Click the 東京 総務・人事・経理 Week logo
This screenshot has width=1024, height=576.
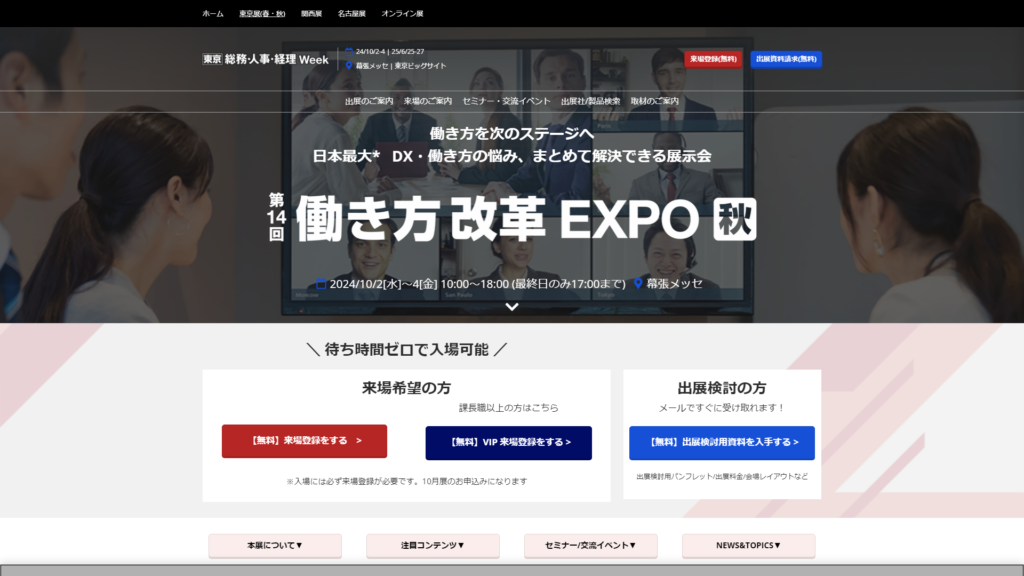point(265,59)
